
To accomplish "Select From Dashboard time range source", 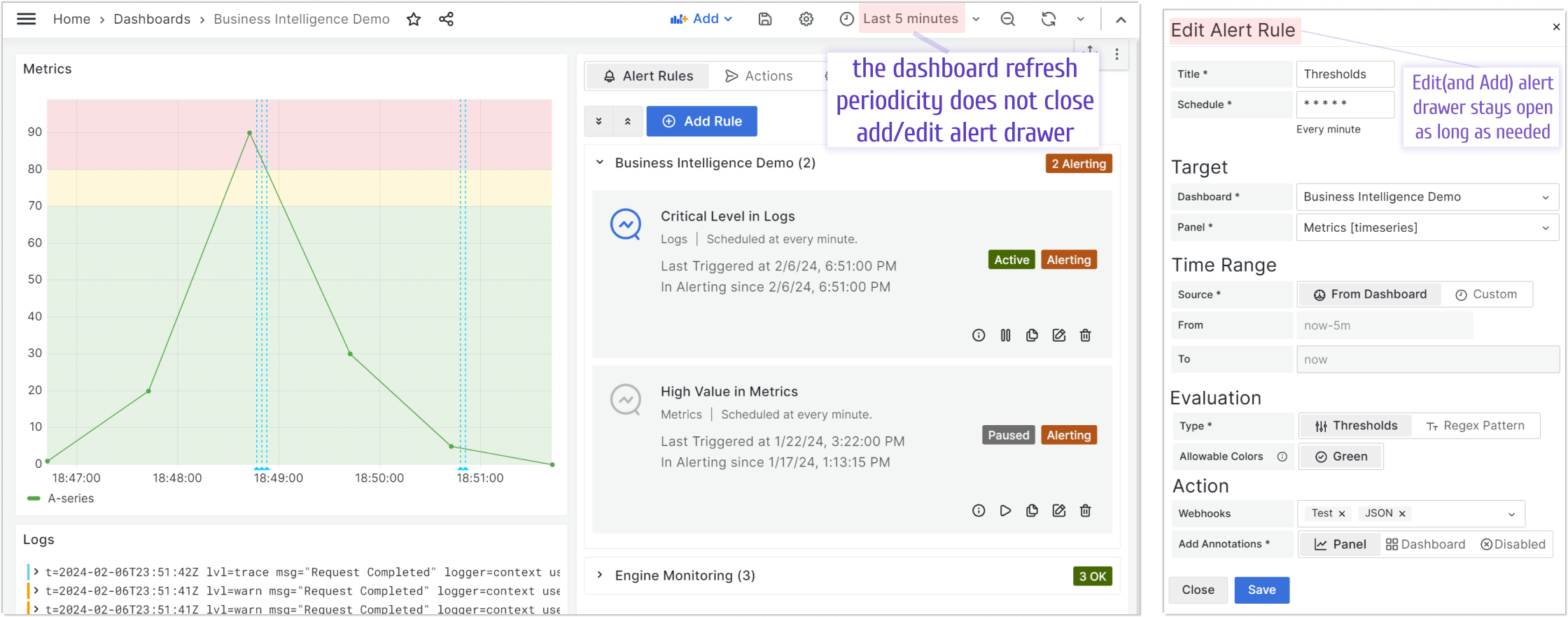I will click(1370, 294).
